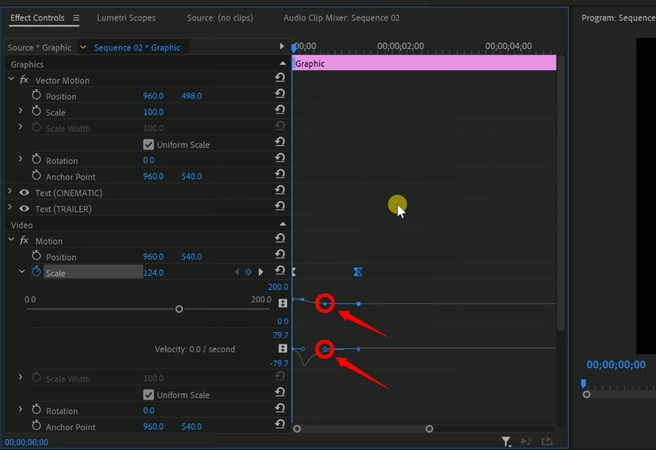The image size is (656, 450).
Task: Open the filter properties funnel icon
Action: pos(507,441)
